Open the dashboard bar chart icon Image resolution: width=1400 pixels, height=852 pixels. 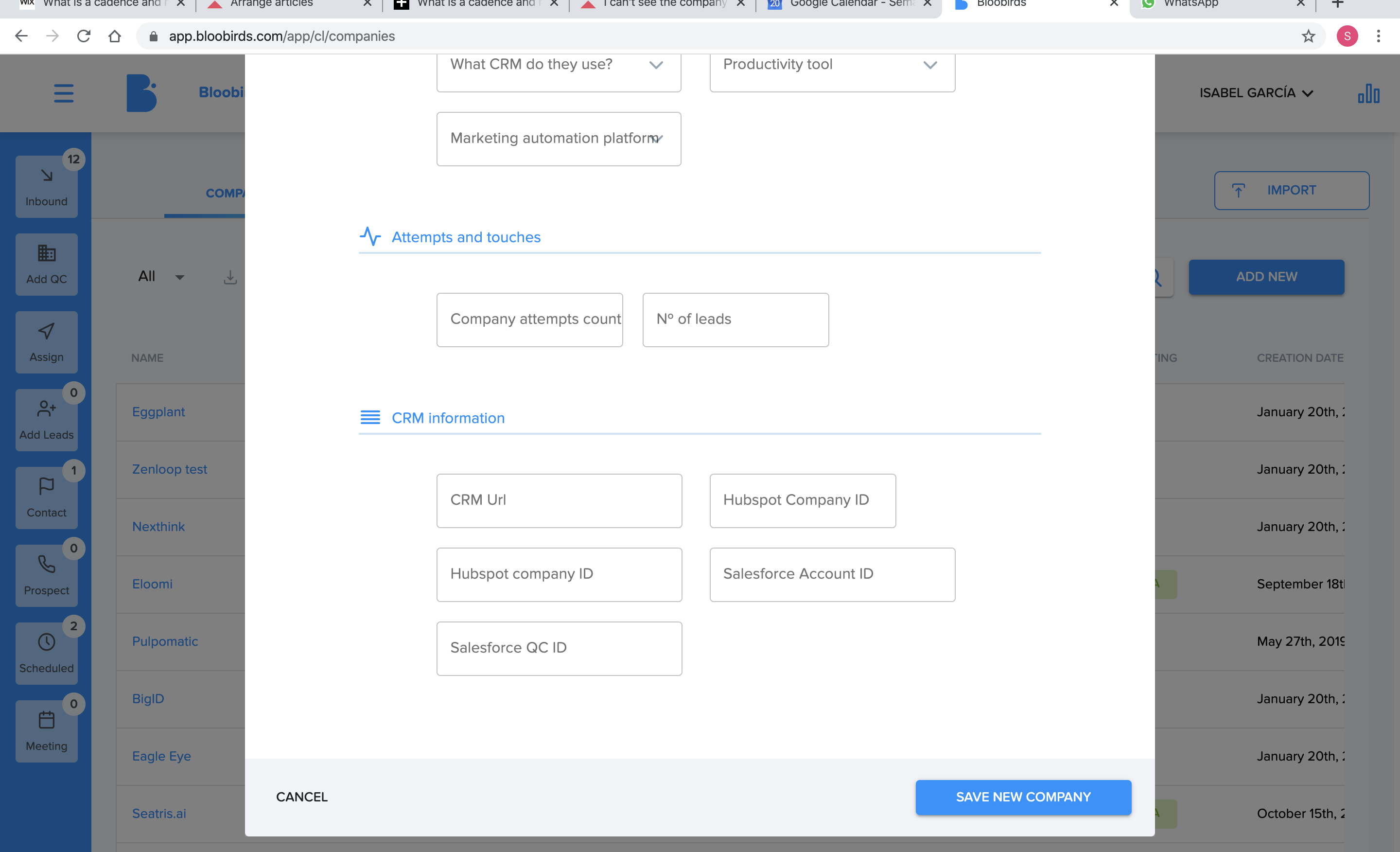coord(1369,94)
